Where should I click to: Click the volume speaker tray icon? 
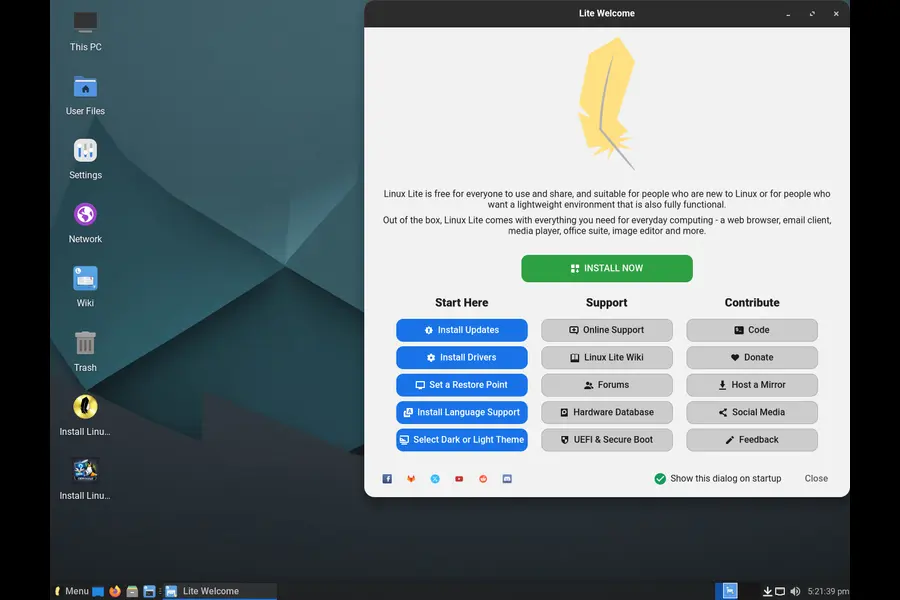click(x=795, y=591)
